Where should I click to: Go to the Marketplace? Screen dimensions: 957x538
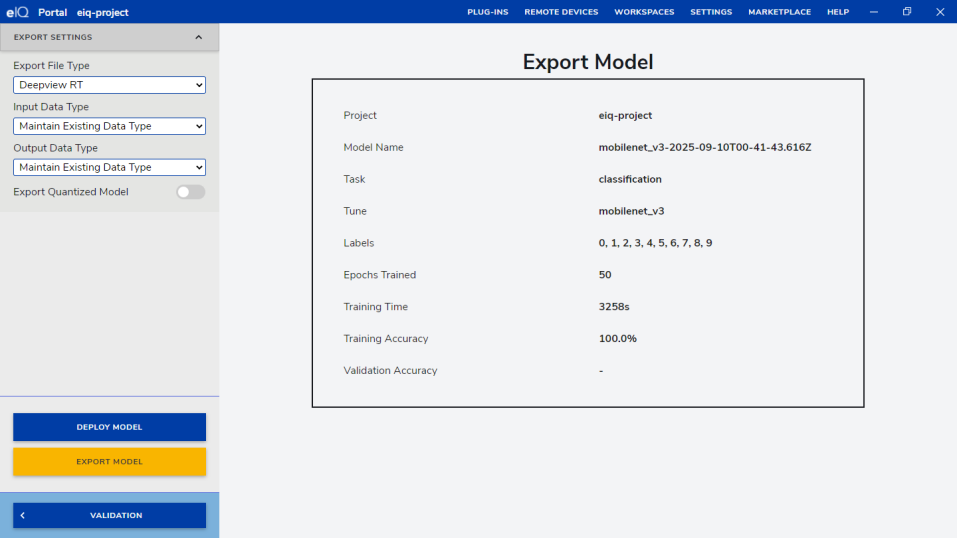coord(779,12)
